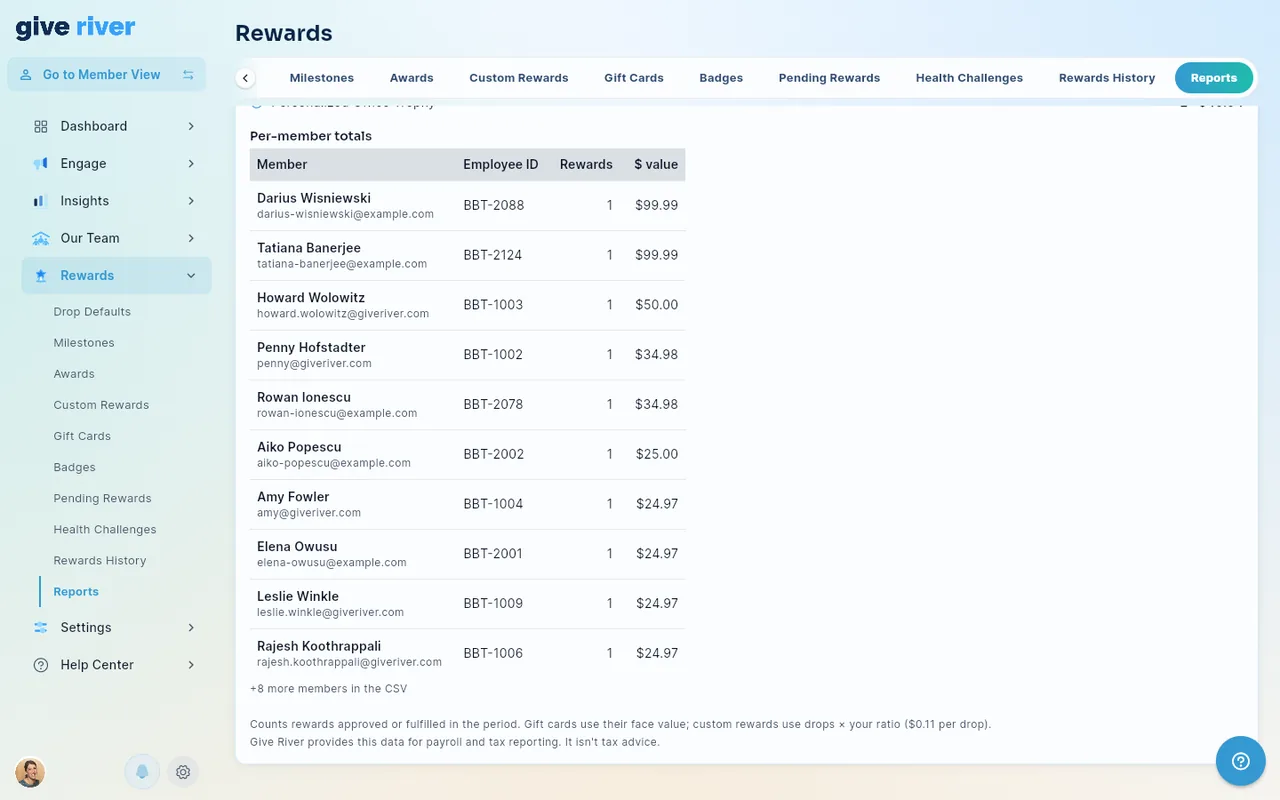Open the Rewards History tab

click(x=1107, y=78)
